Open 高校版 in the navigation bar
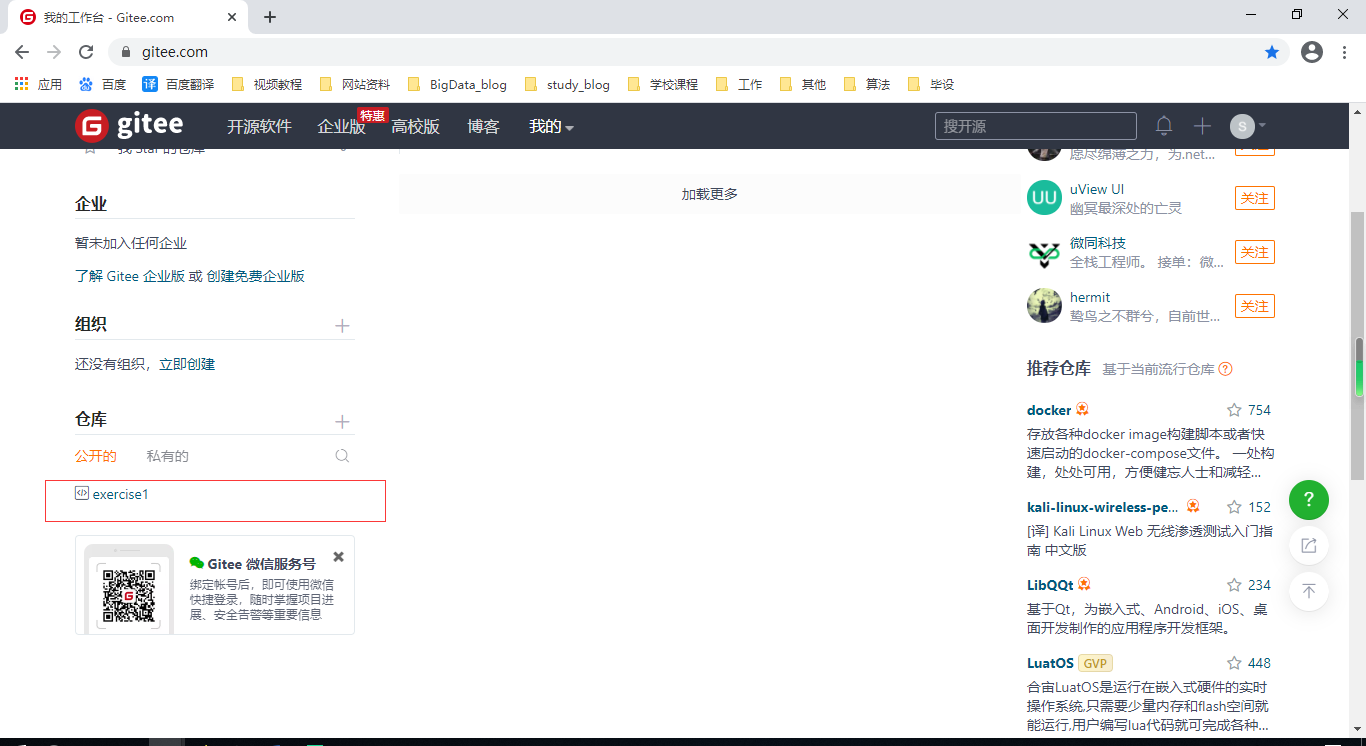The height and width of the screenshot is (746, 1366). tap(415, 127)
